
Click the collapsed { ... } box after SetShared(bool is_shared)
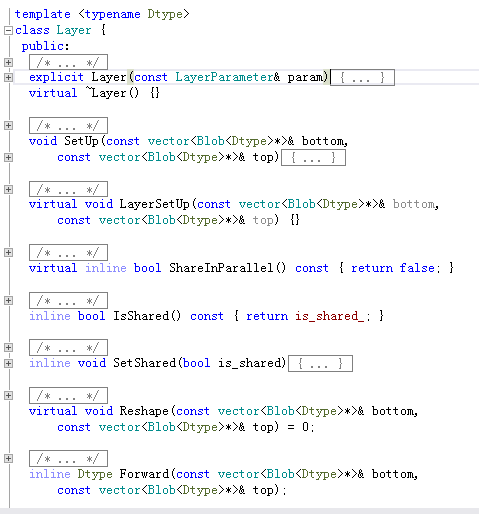click(x=320, y=363)
